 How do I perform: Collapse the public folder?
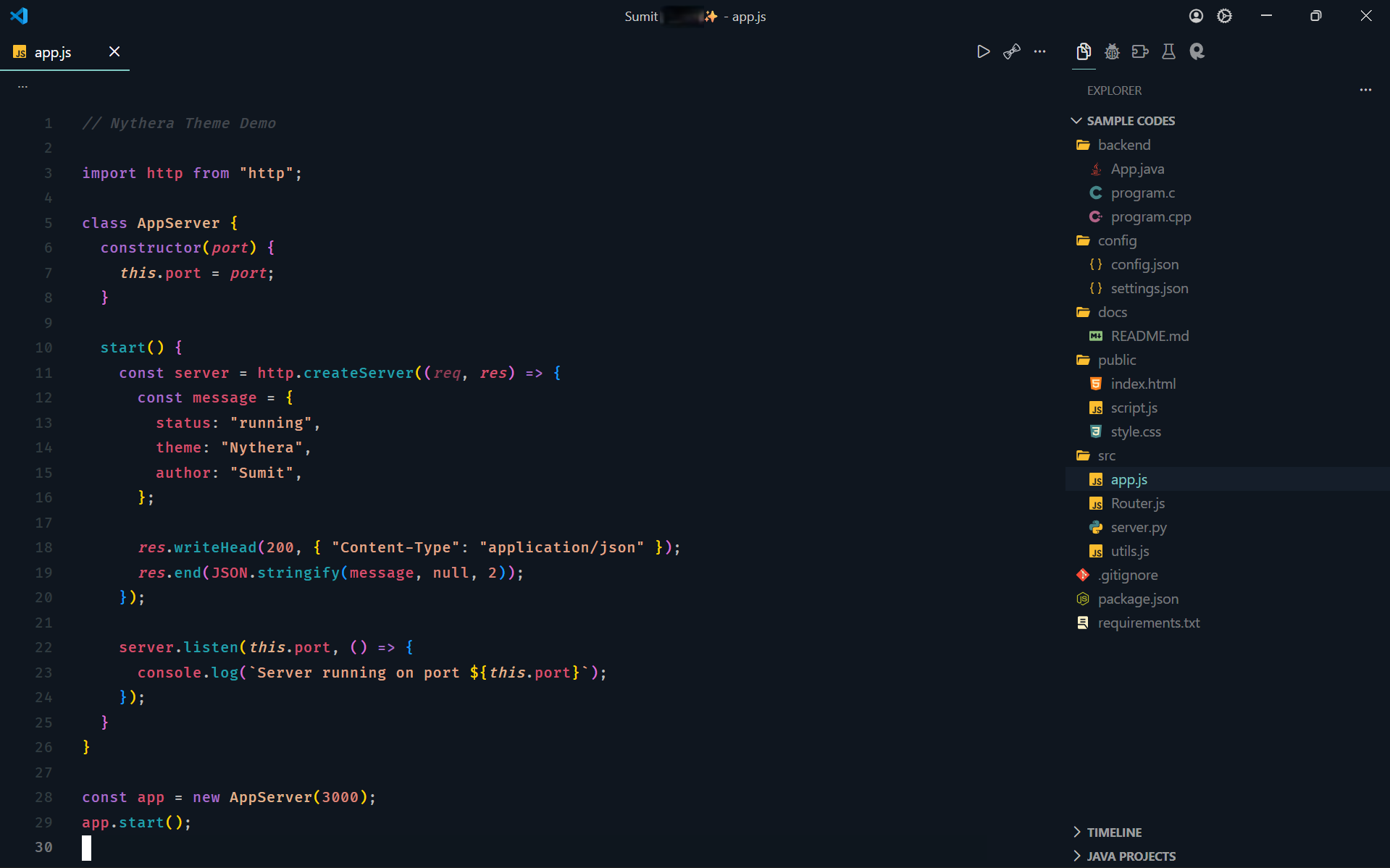[x=1228, y=360]
